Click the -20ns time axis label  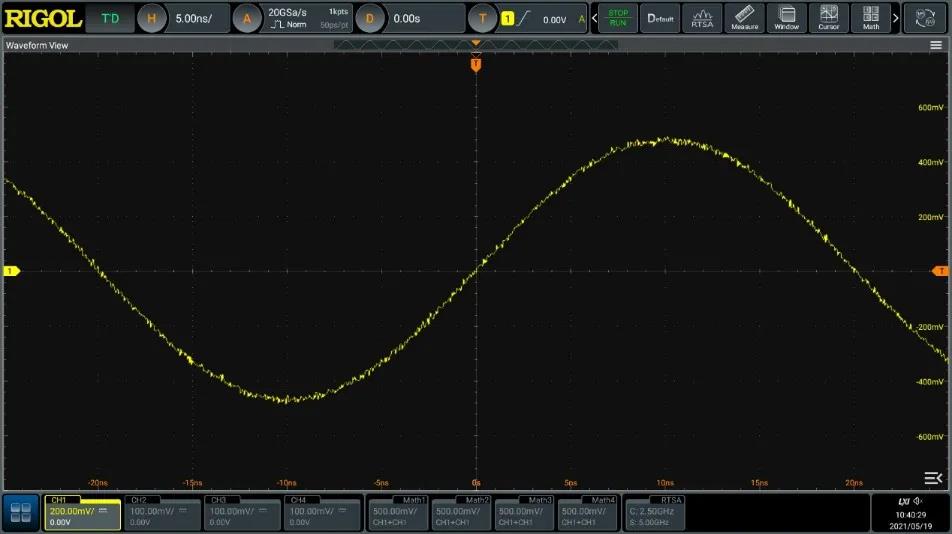click(x=97, y=483)
